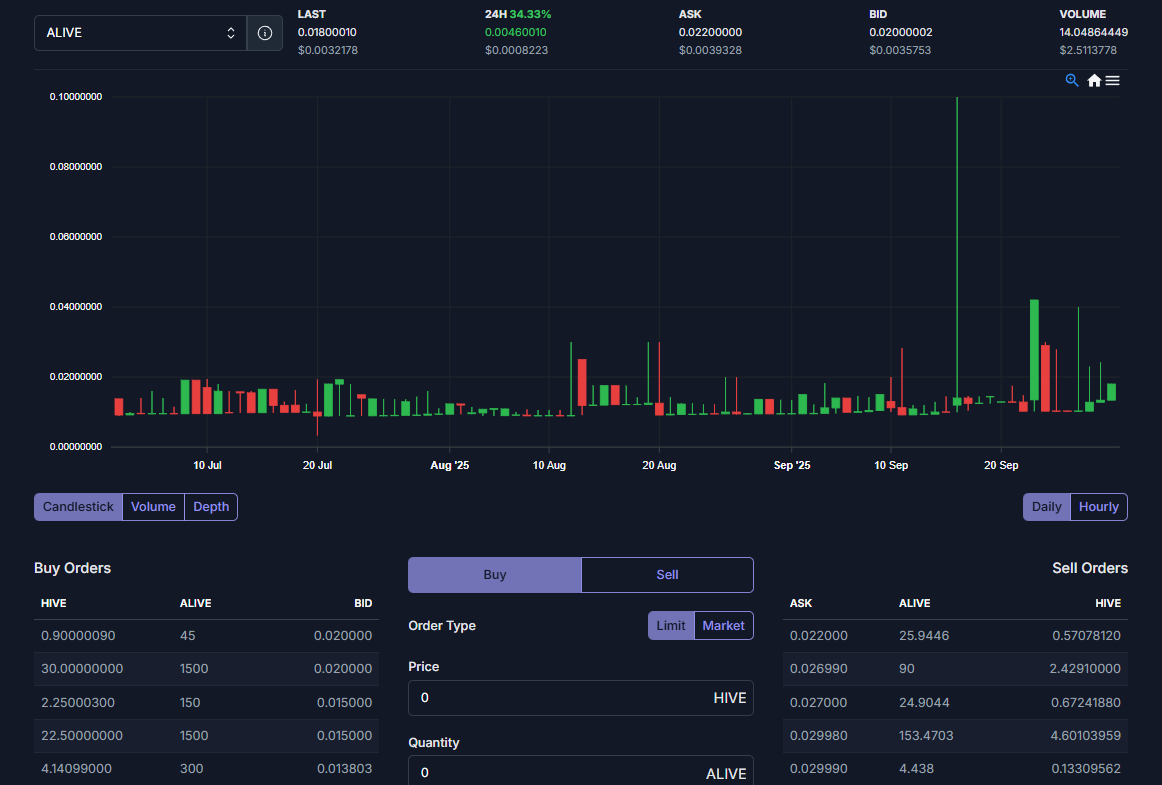Reset chart zoom with home icon
Viewport: 1162px width, 785px height.
click(1094, 80)
